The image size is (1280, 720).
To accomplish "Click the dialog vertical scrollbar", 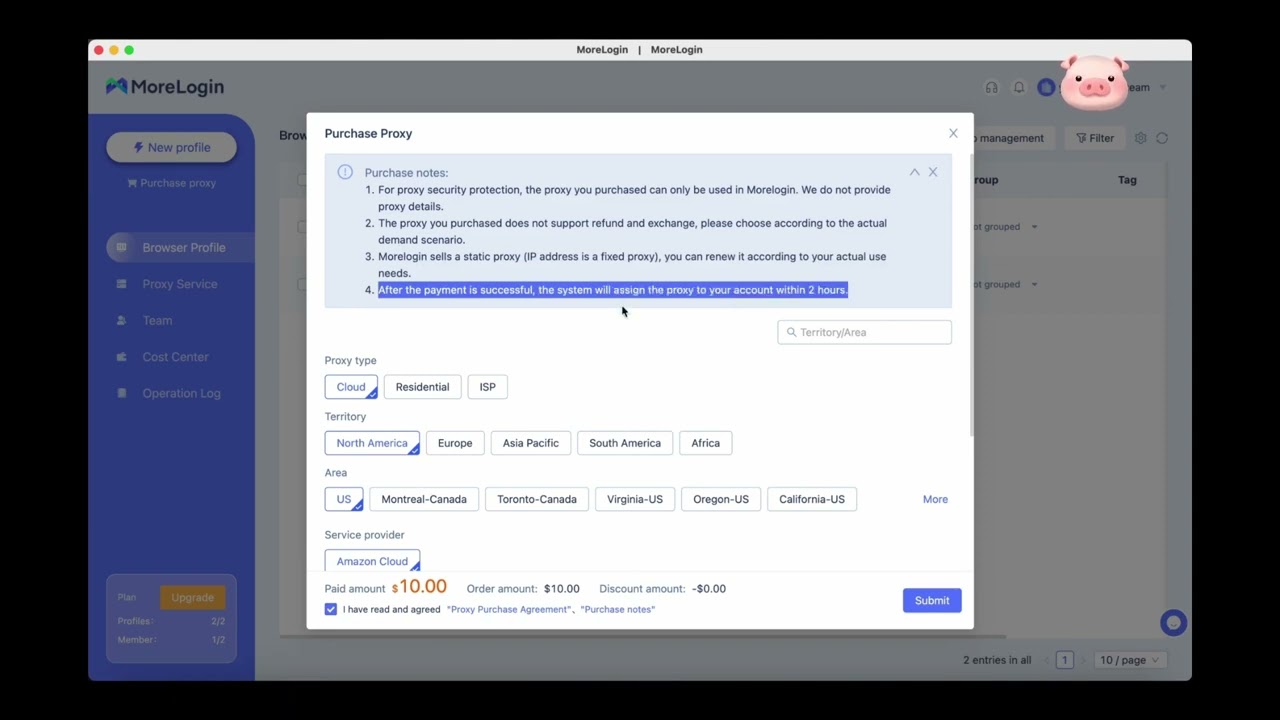I will 970,295.
